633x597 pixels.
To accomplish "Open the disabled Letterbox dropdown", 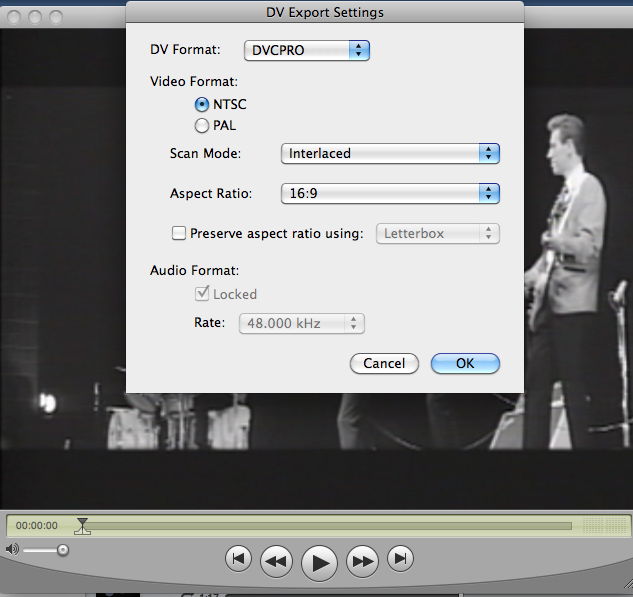I will (x=438, y=234).
